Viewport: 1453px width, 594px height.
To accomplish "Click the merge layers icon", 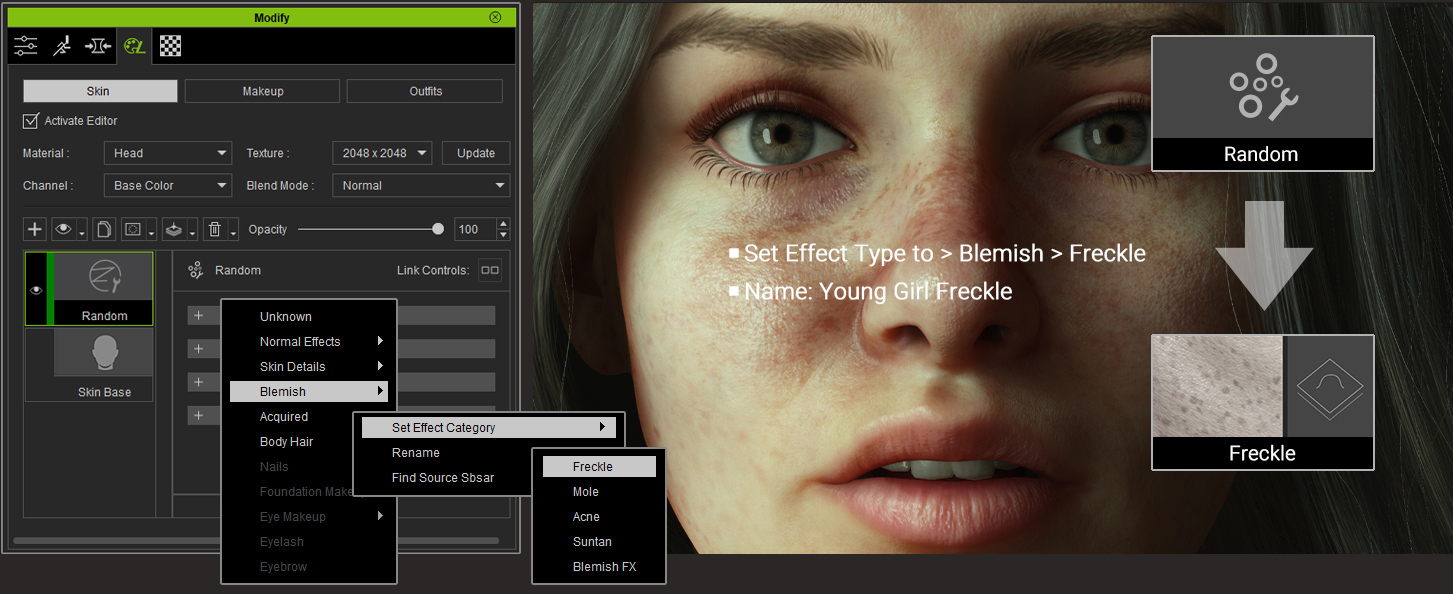I will 173,229.
